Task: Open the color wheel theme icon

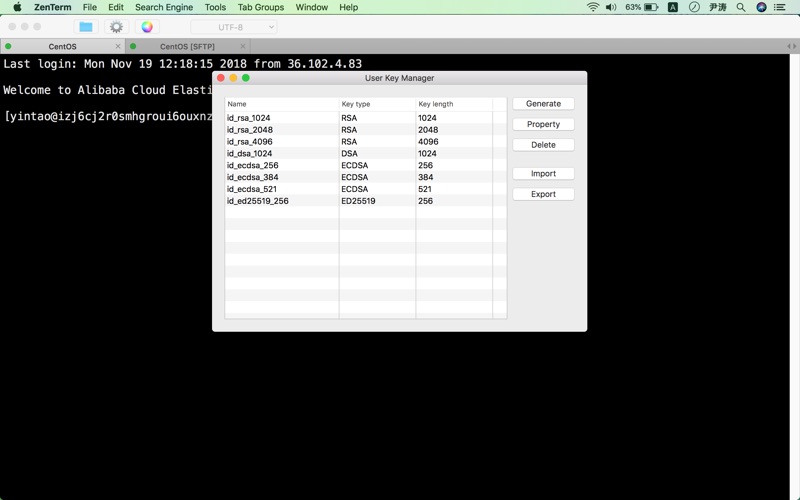Action: [x=147, y=27]
